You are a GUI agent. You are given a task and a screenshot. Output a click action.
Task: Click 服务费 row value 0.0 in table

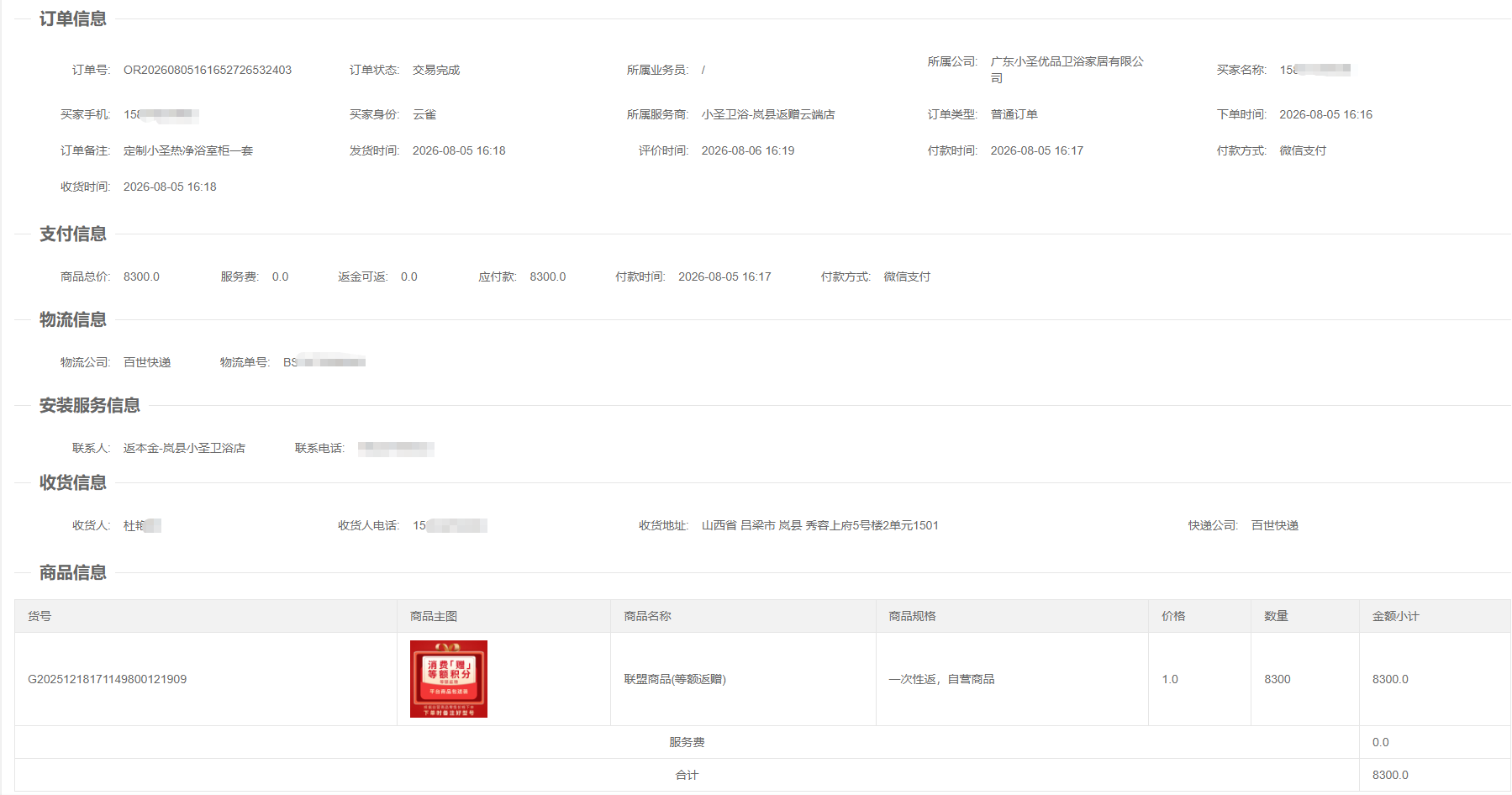(1381, 742)
